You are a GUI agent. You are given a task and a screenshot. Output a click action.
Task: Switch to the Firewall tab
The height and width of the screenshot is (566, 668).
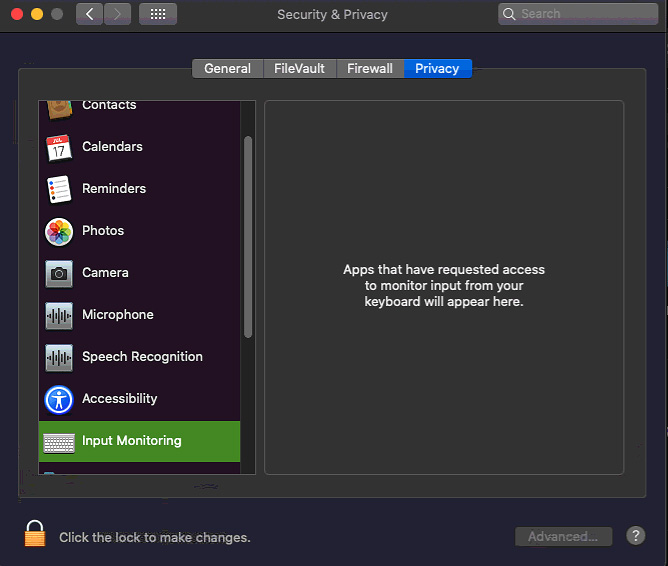[370, 69]
